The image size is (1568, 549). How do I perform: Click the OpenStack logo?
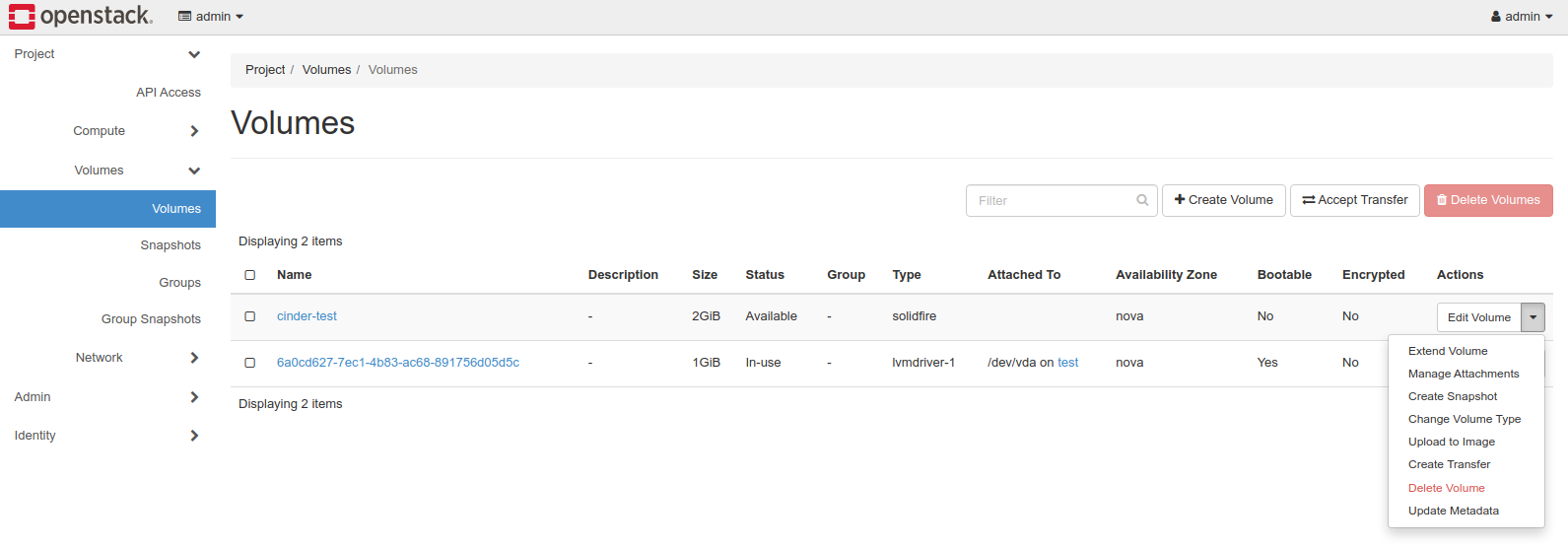[x=81, y=16]
